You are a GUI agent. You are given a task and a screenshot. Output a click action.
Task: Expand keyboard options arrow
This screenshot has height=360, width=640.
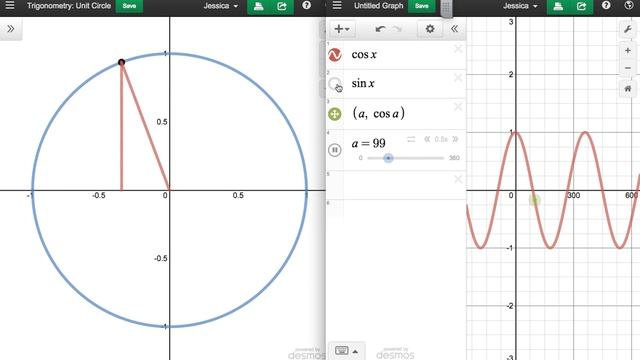356,351
